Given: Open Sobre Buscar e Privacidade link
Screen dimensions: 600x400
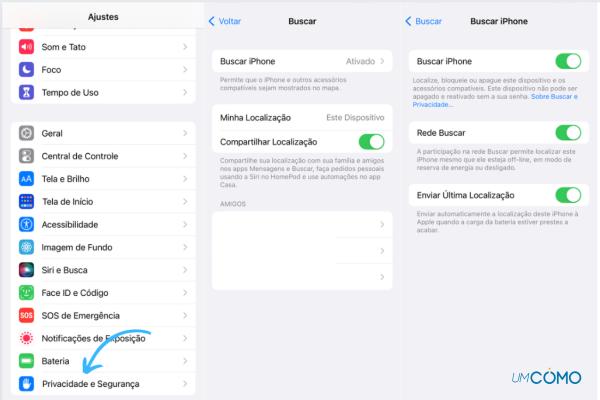Looking at the screenshot, I should pyautogui.click(x=495, y=100).
